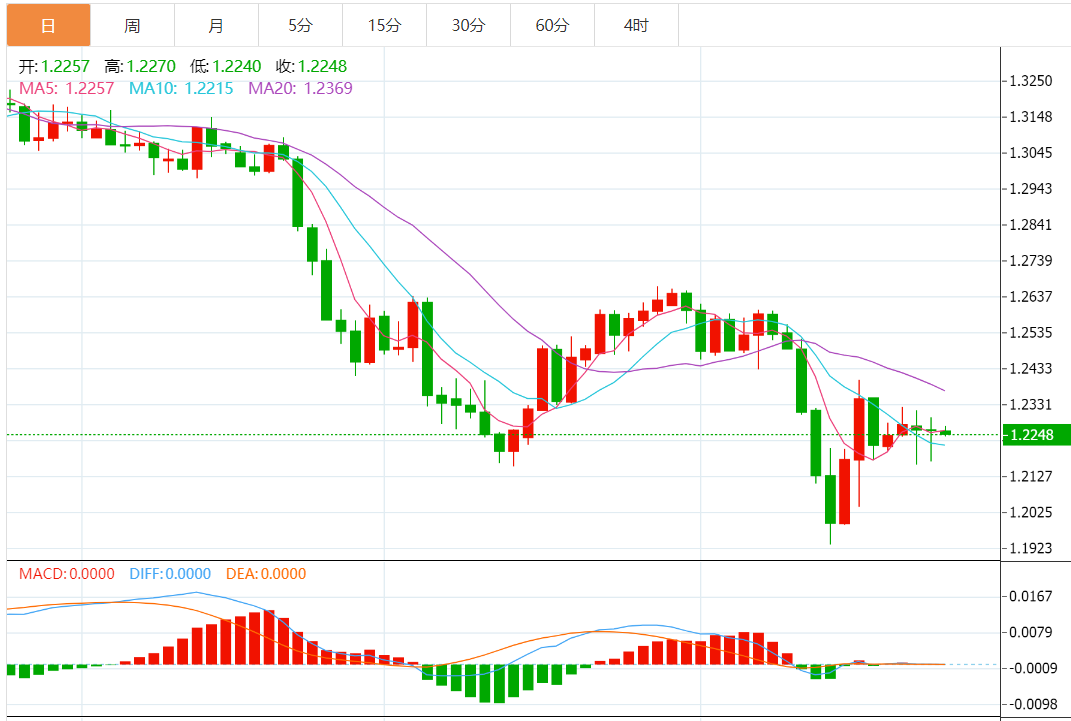
Task: Click the 1.3148 price axis label
Action: [x=1031, y=117]
